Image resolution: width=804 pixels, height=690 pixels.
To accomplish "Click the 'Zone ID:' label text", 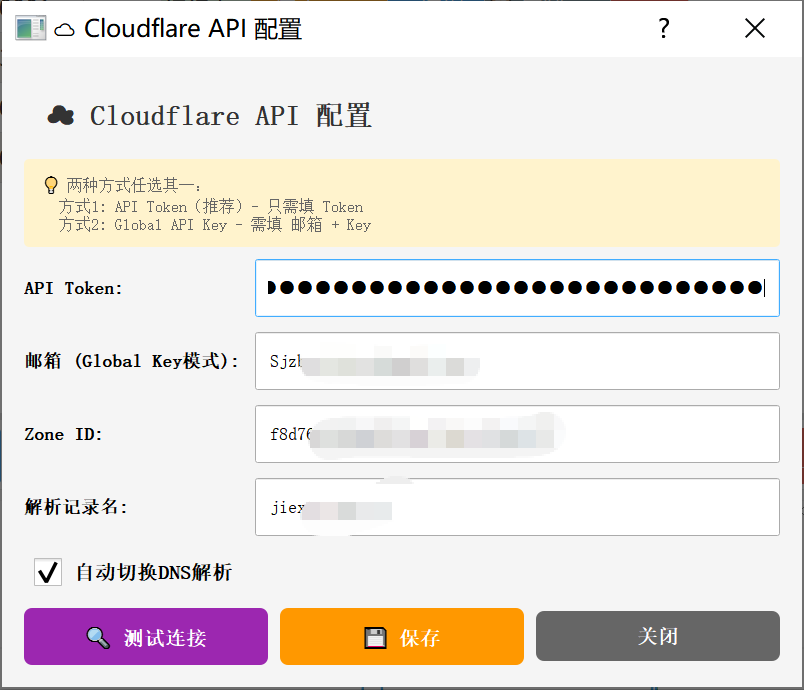I will 63,435.
